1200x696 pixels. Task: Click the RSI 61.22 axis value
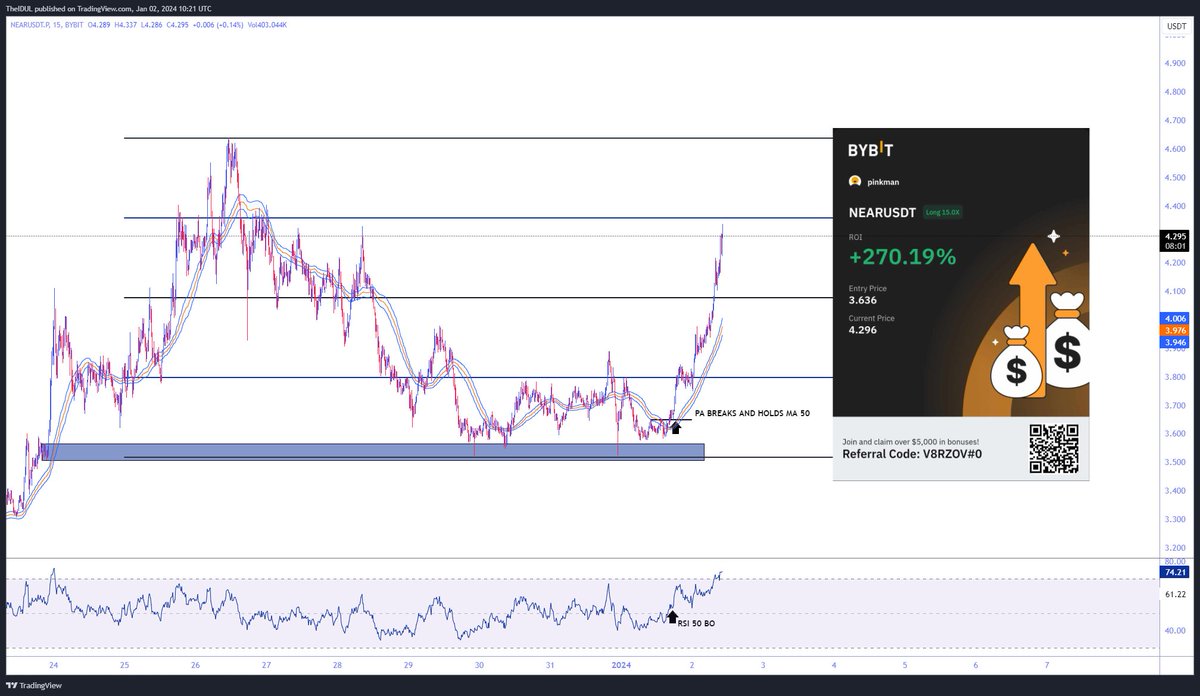click(x=1175, y=594)
